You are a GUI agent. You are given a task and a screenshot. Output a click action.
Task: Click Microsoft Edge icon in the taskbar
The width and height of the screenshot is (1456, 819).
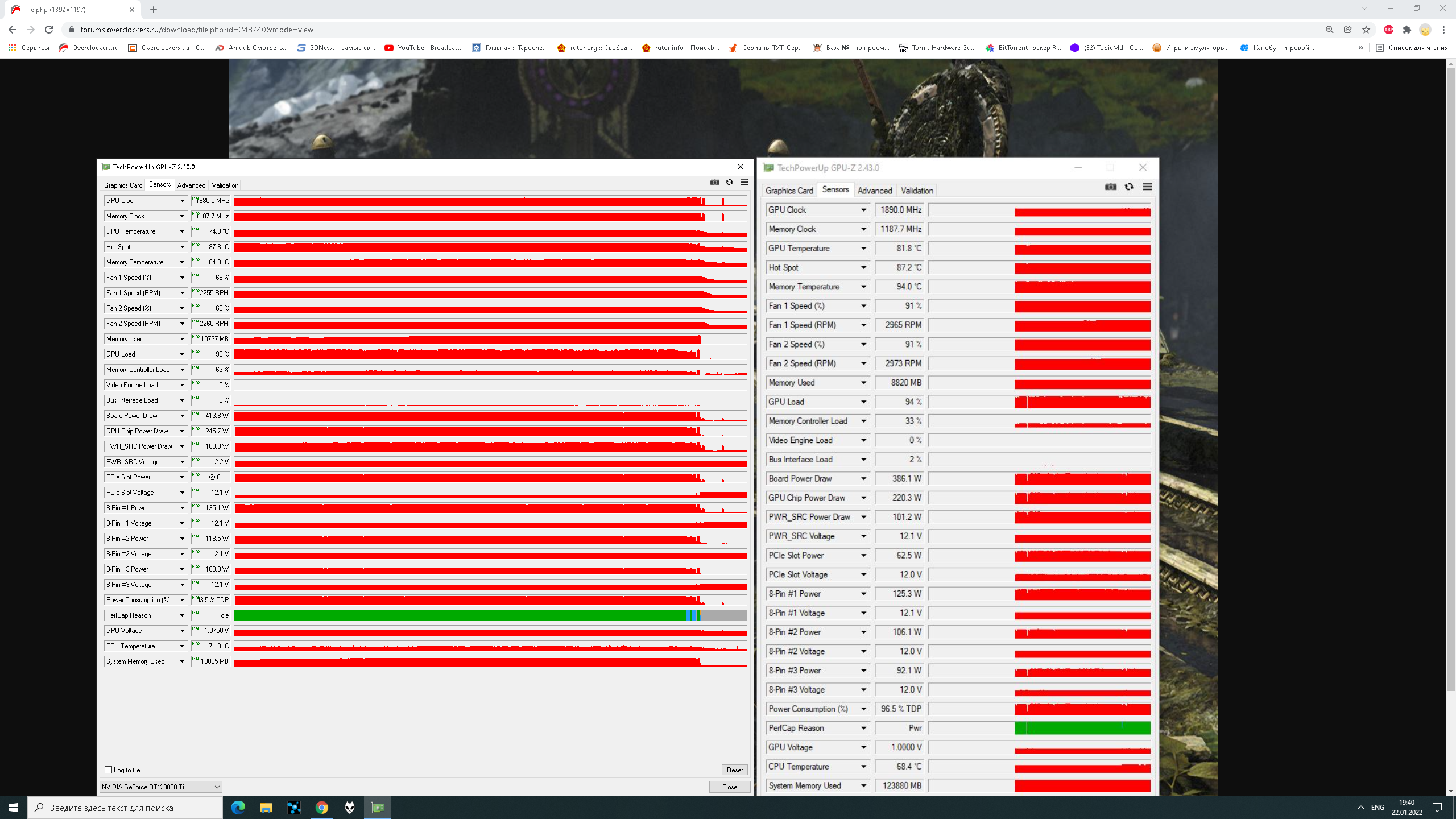point(238,808)
